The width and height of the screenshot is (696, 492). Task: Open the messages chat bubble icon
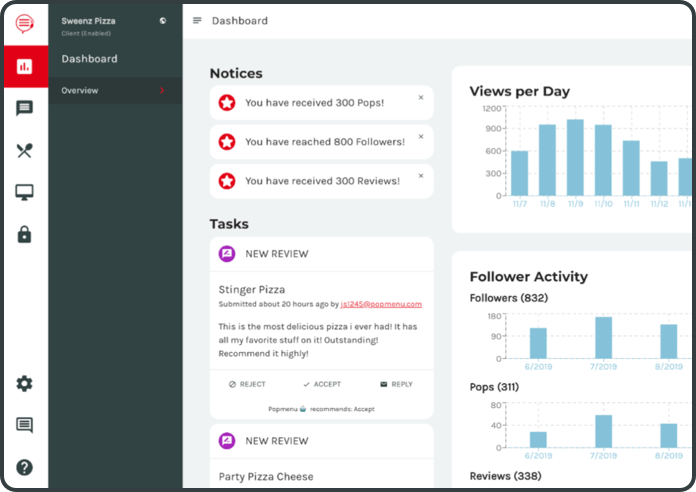24,109
